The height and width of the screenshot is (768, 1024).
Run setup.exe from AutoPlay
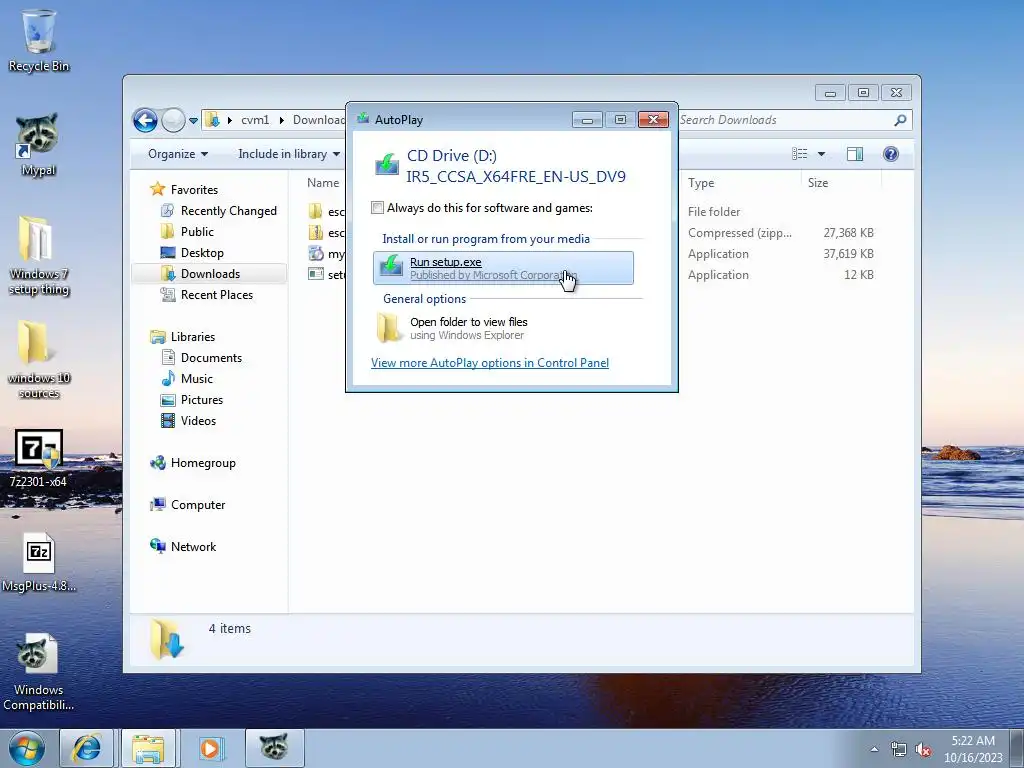pyautogui.click(x=503, y=268)
